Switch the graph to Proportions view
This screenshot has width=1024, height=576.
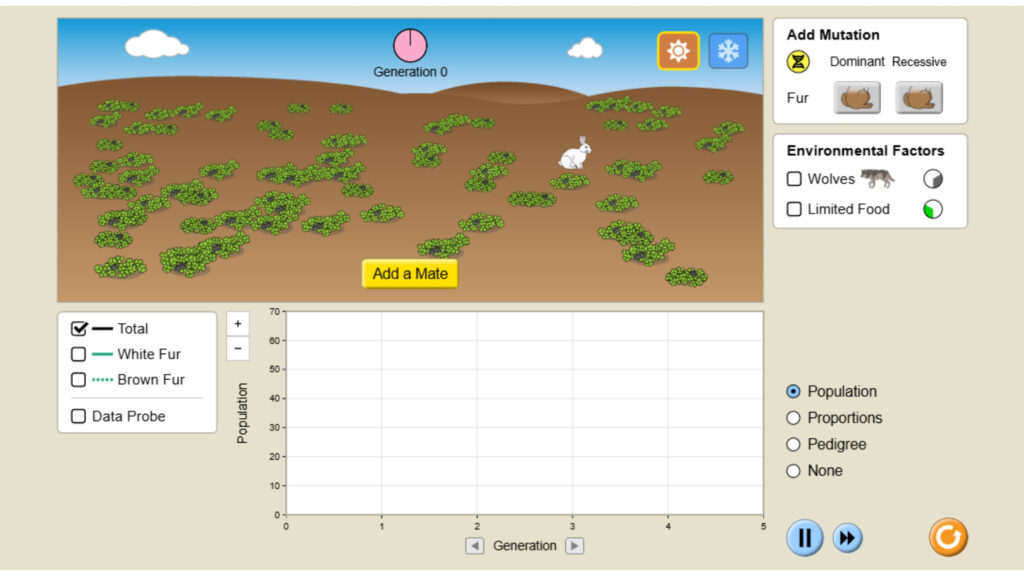pyautogui.click(x=793, y=417)
